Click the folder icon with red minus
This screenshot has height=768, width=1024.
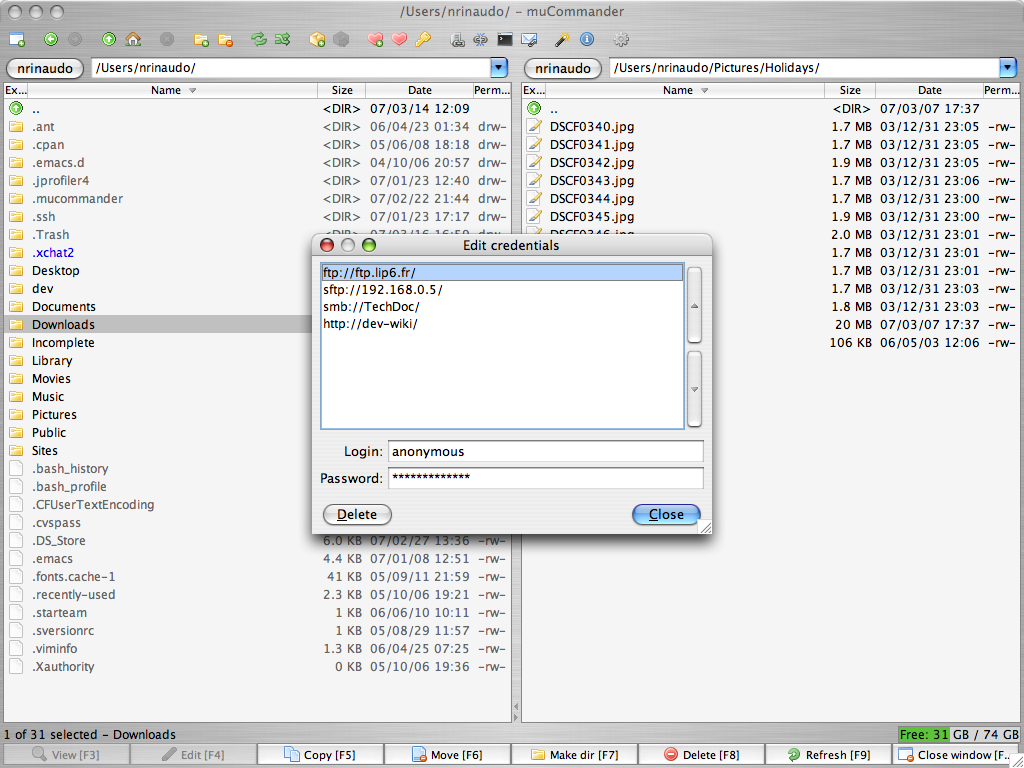pyautogui.click(x=226, y=40)
